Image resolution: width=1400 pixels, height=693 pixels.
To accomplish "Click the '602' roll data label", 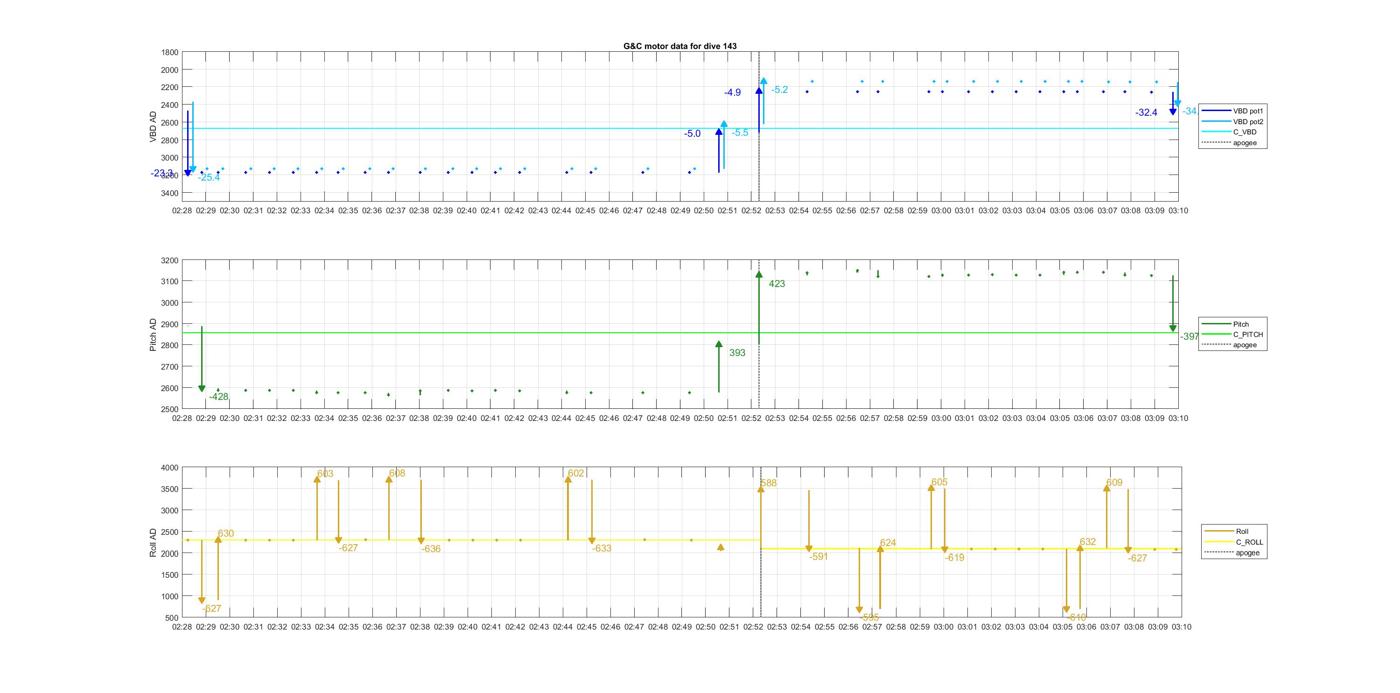I will click(x=576, y=474).
